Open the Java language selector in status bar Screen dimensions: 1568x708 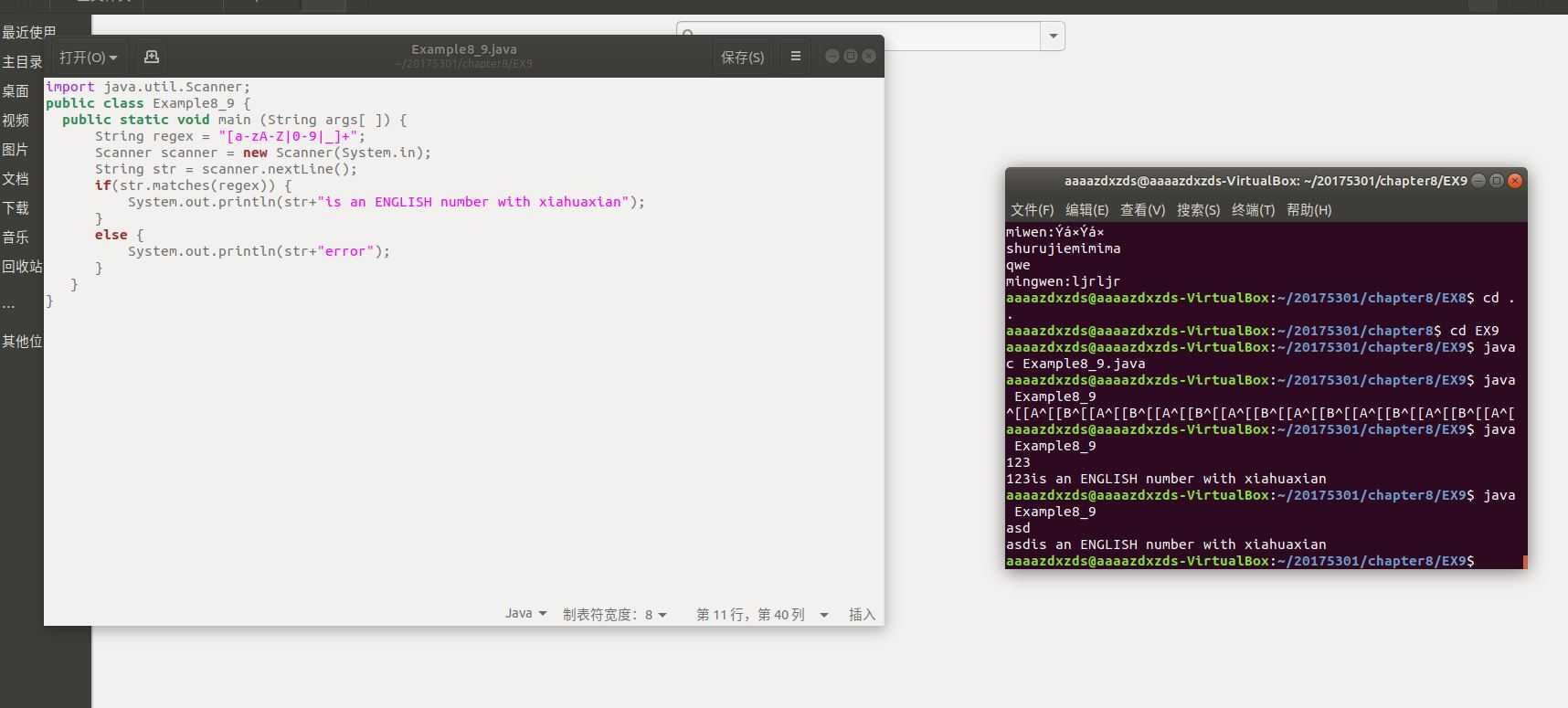525,614
